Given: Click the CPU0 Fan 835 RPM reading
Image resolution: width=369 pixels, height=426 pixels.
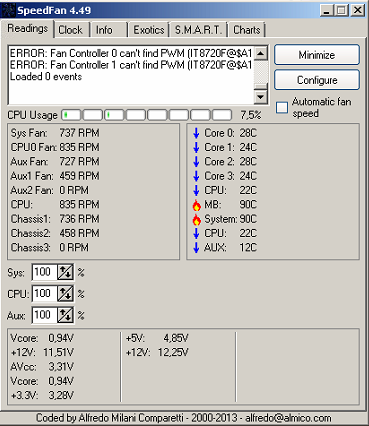Looking at the screenshot, I should click(55, 147).
